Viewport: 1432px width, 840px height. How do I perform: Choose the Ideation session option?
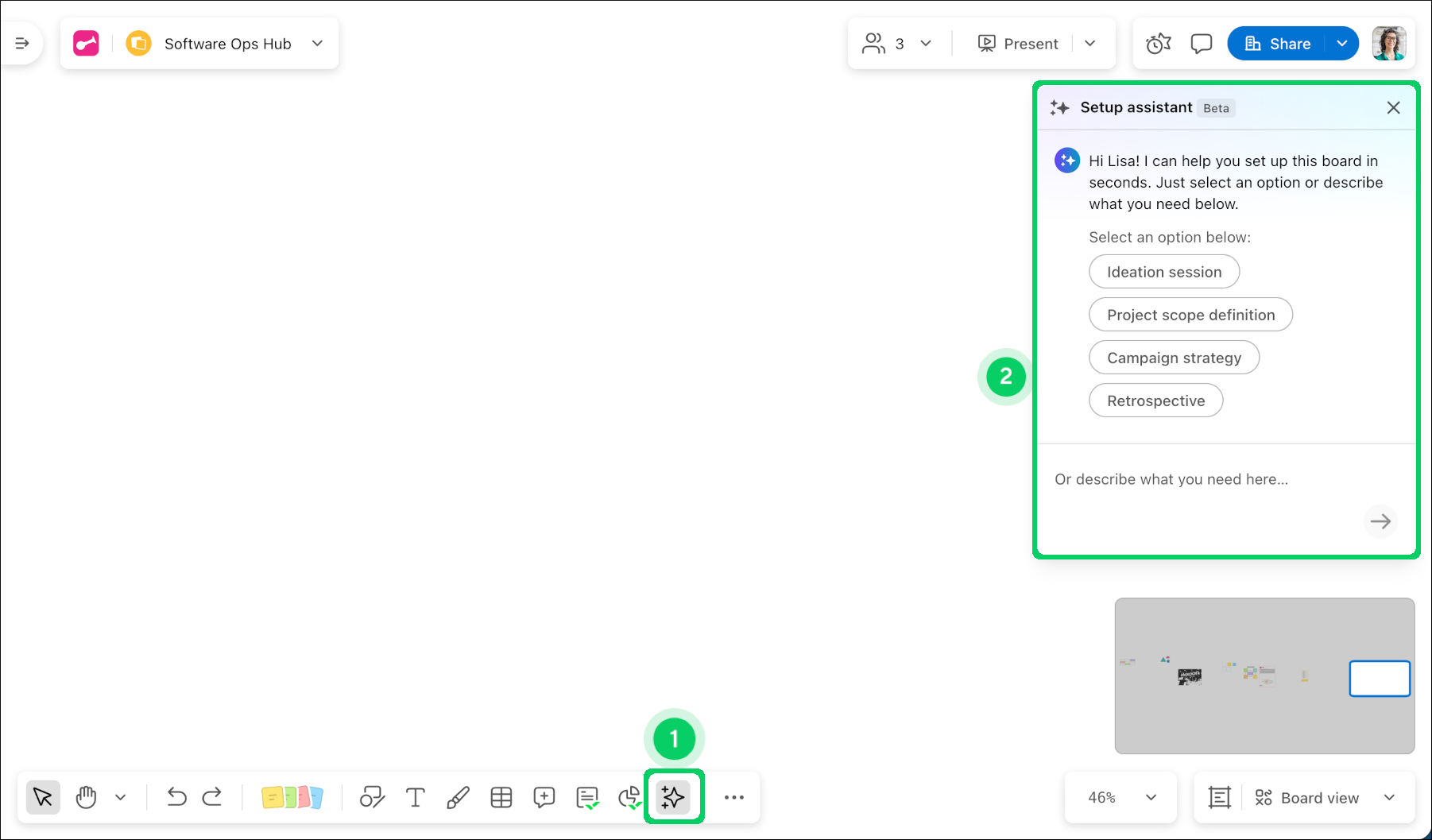pos(1163,272)
